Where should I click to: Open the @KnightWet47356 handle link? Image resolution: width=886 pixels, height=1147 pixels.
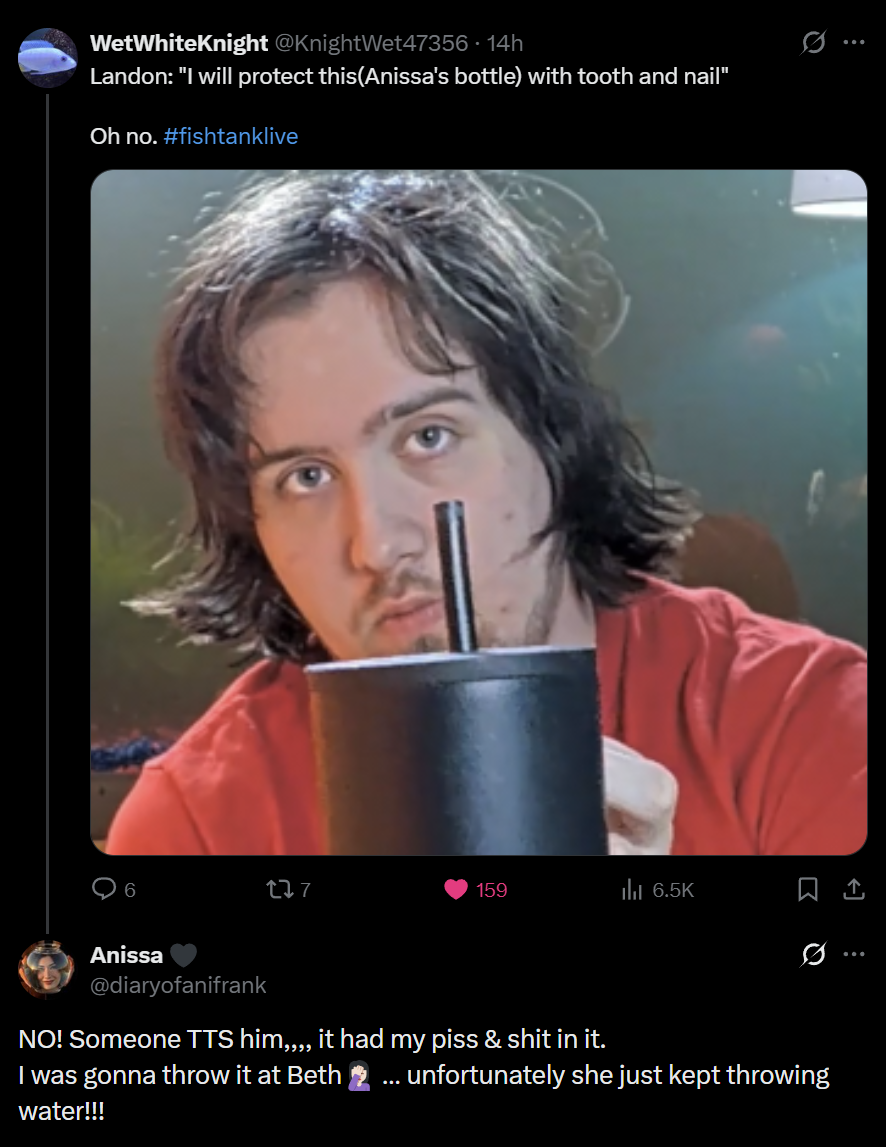(x=371, y=43)
